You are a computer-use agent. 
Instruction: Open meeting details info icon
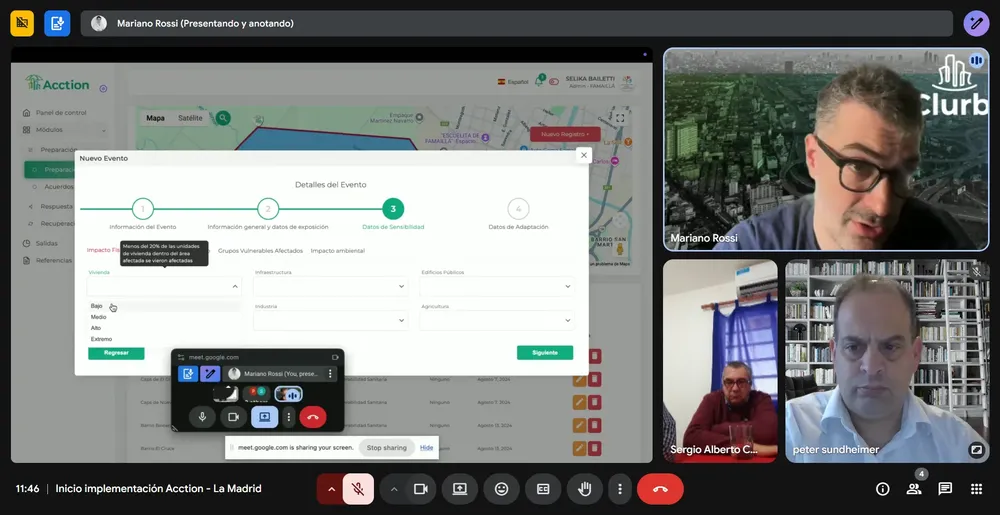(x=882, y=489)
